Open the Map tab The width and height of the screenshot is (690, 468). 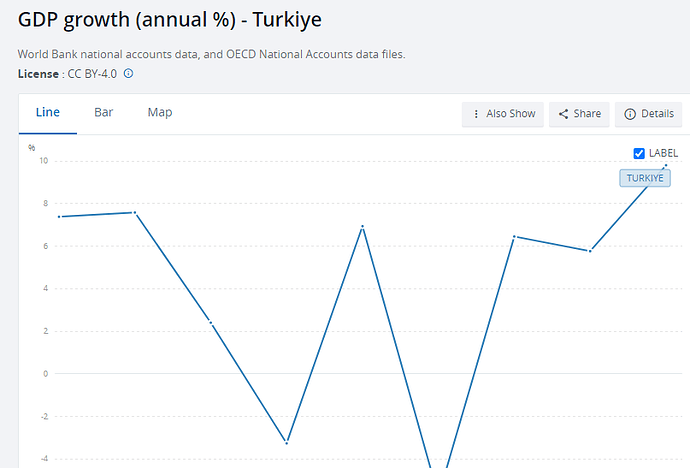click(160, 113)
